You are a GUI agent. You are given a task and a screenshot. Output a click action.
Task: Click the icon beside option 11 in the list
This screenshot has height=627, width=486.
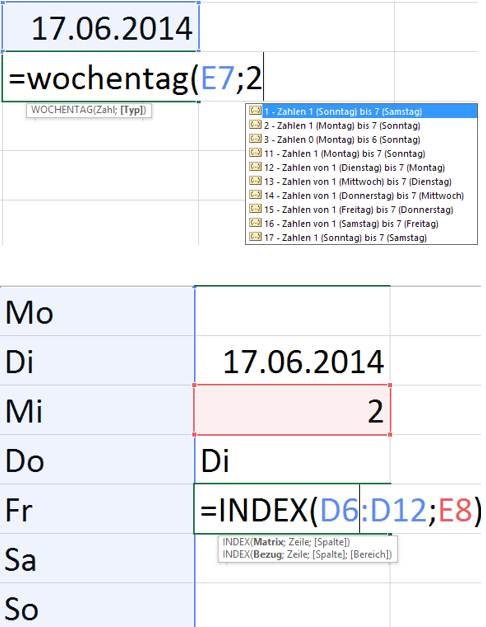(255, 152)
